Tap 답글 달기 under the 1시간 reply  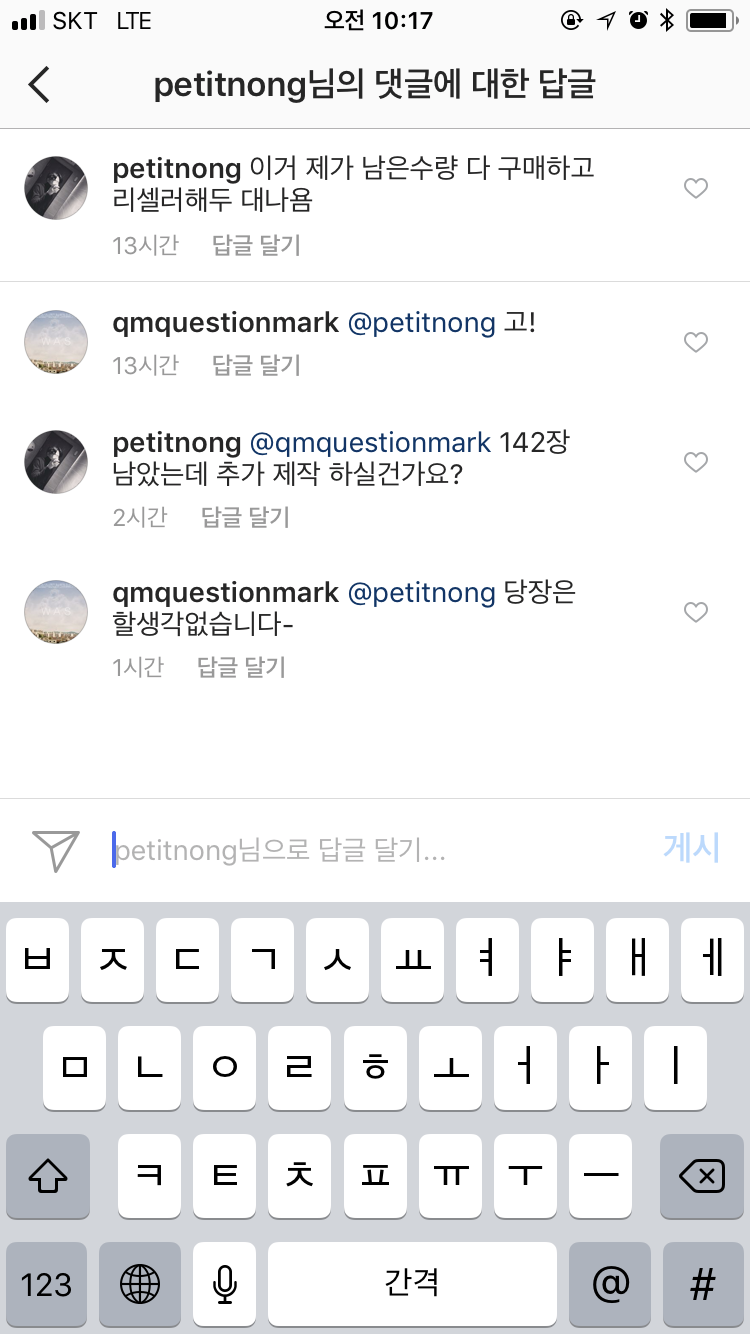coord(242,667)
